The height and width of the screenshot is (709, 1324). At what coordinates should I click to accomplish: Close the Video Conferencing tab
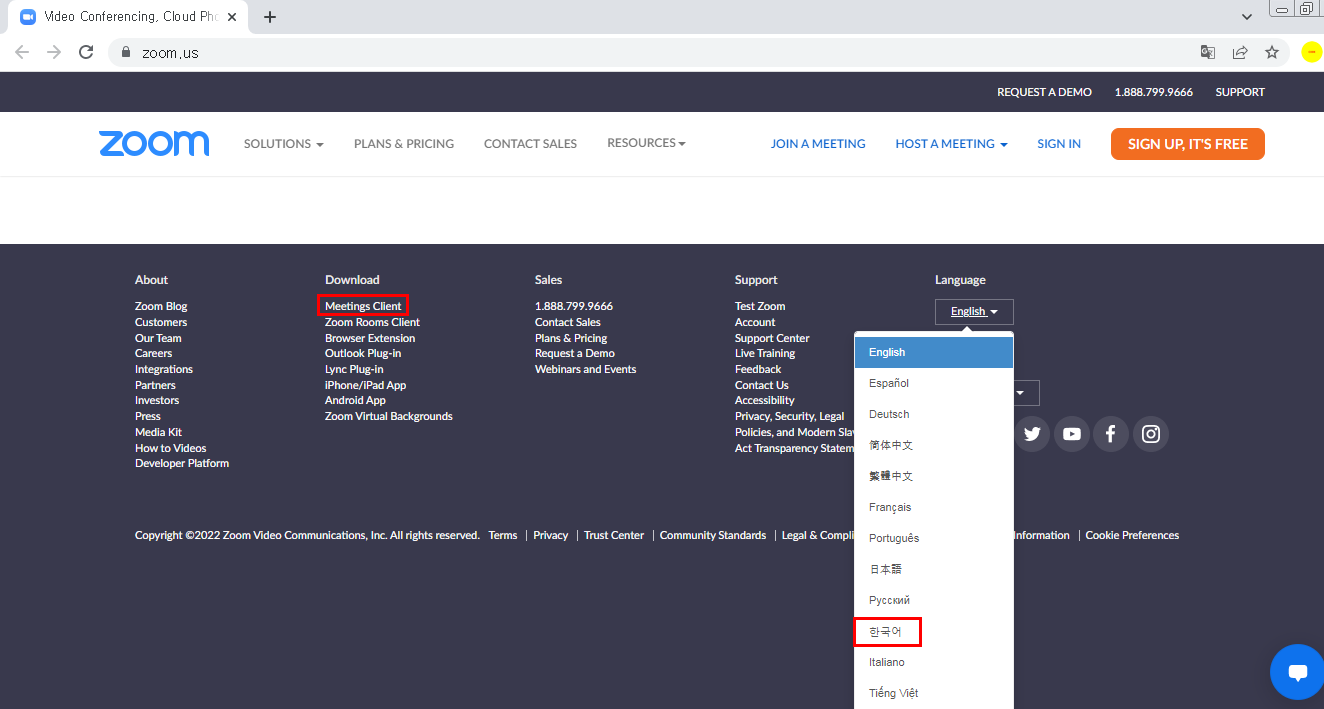(232, 17)
